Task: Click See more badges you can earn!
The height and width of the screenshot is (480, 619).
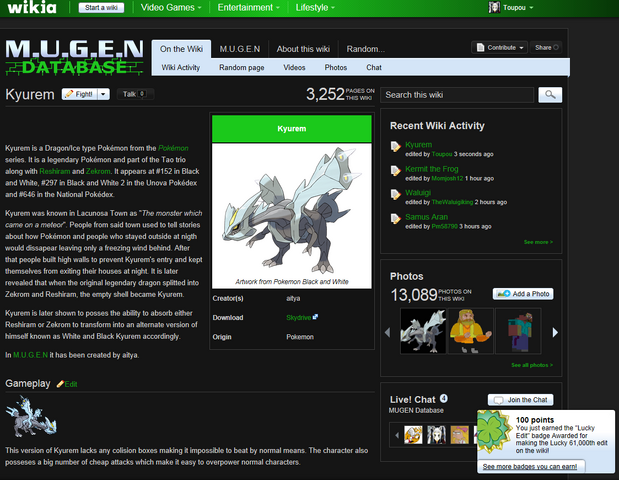Action: tap(529, 467)
